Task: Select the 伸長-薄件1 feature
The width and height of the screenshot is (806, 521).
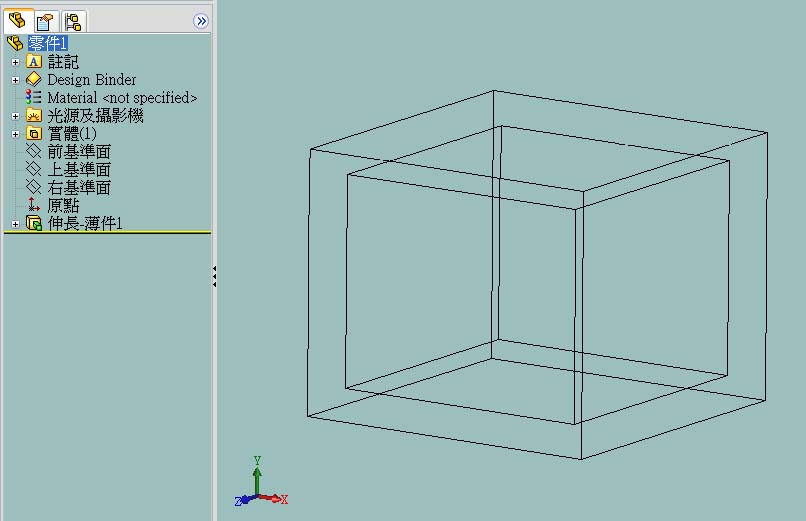Action: pos(85,223)
